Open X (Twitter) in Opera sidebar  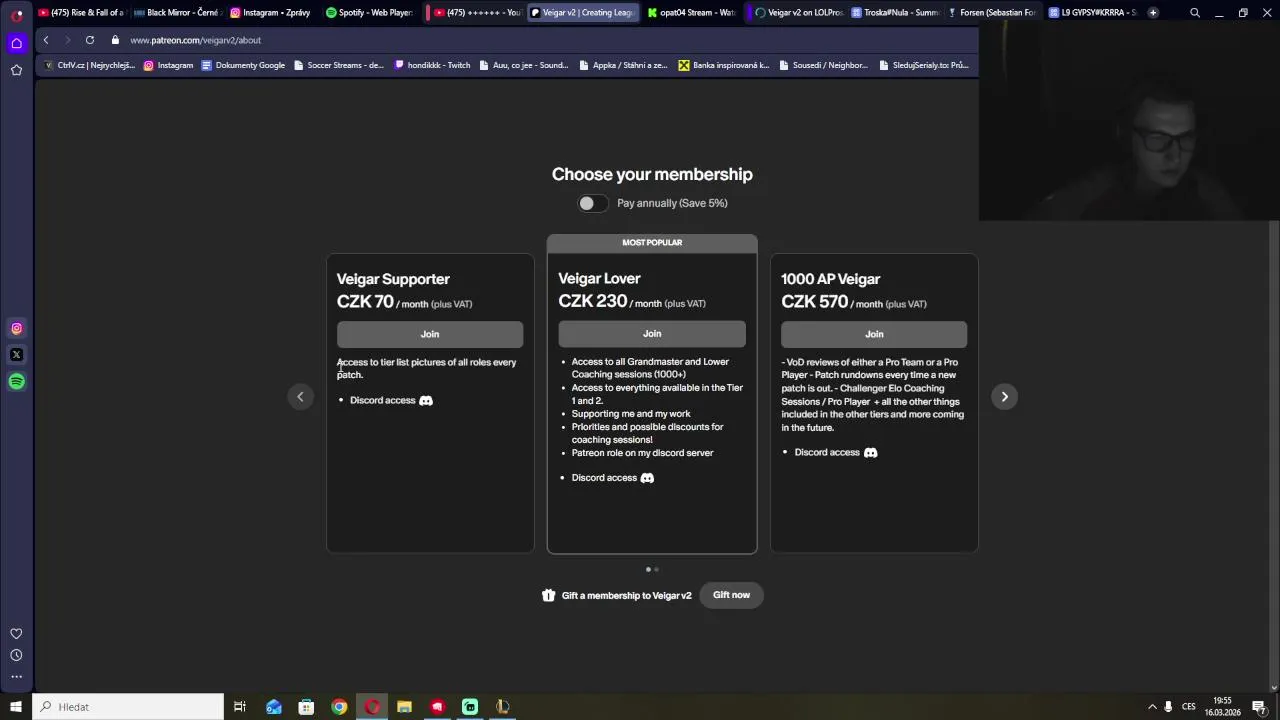click(16, 355)
